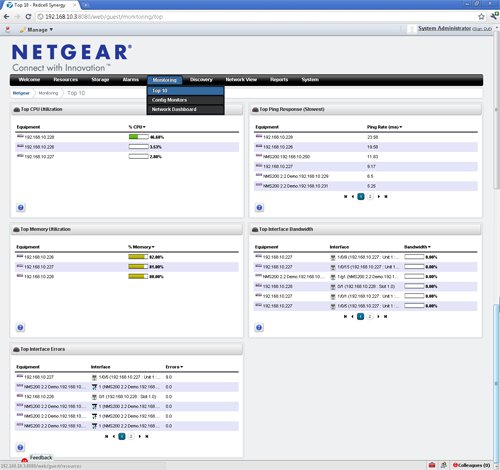The image size is (500, 470).
Task: Click the Top CPU Utilization panel header icon
Action: tap(16, 110)
